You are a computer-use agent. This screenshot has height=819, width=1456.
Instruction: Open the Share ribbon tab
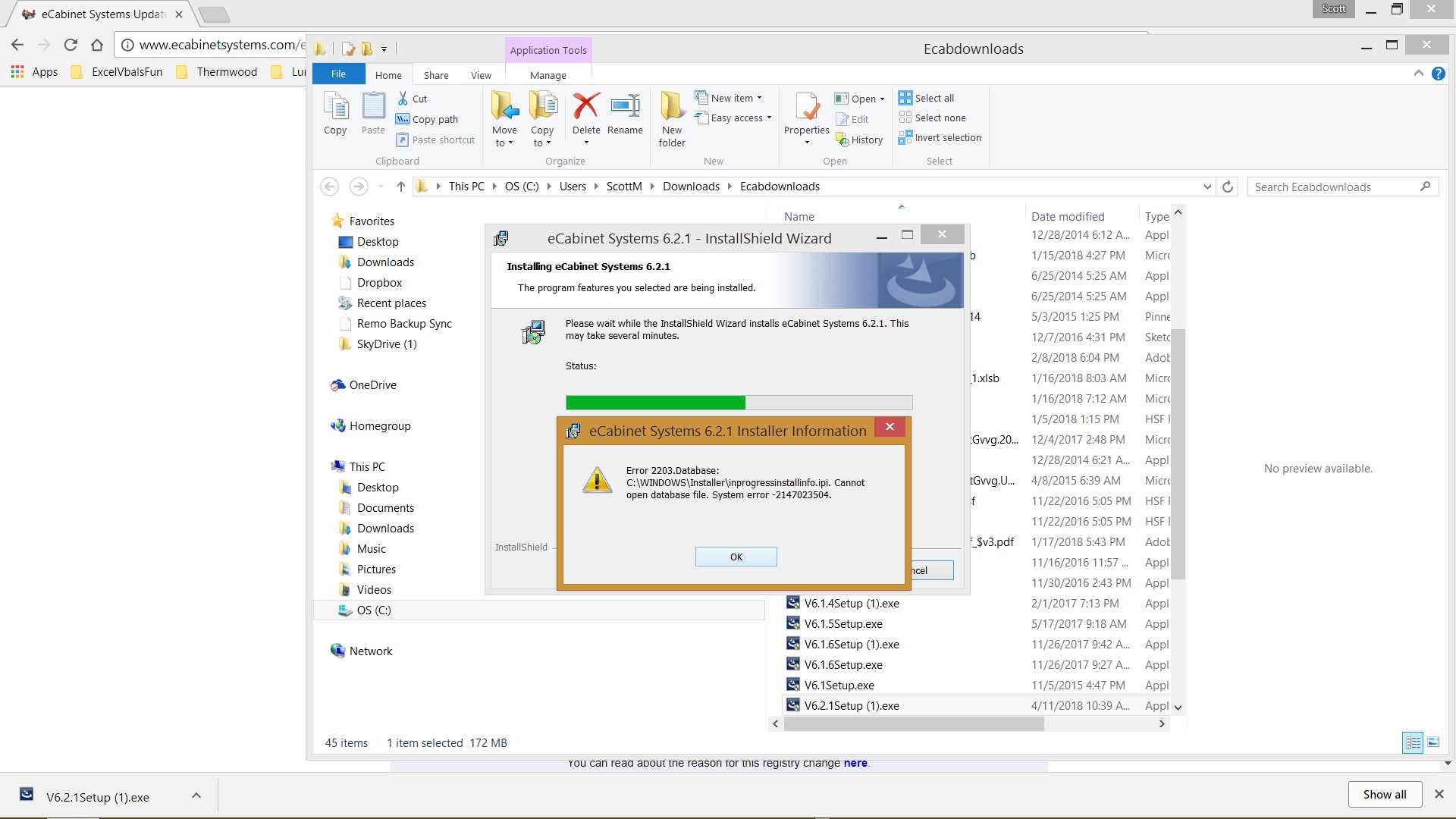[436, 75]
